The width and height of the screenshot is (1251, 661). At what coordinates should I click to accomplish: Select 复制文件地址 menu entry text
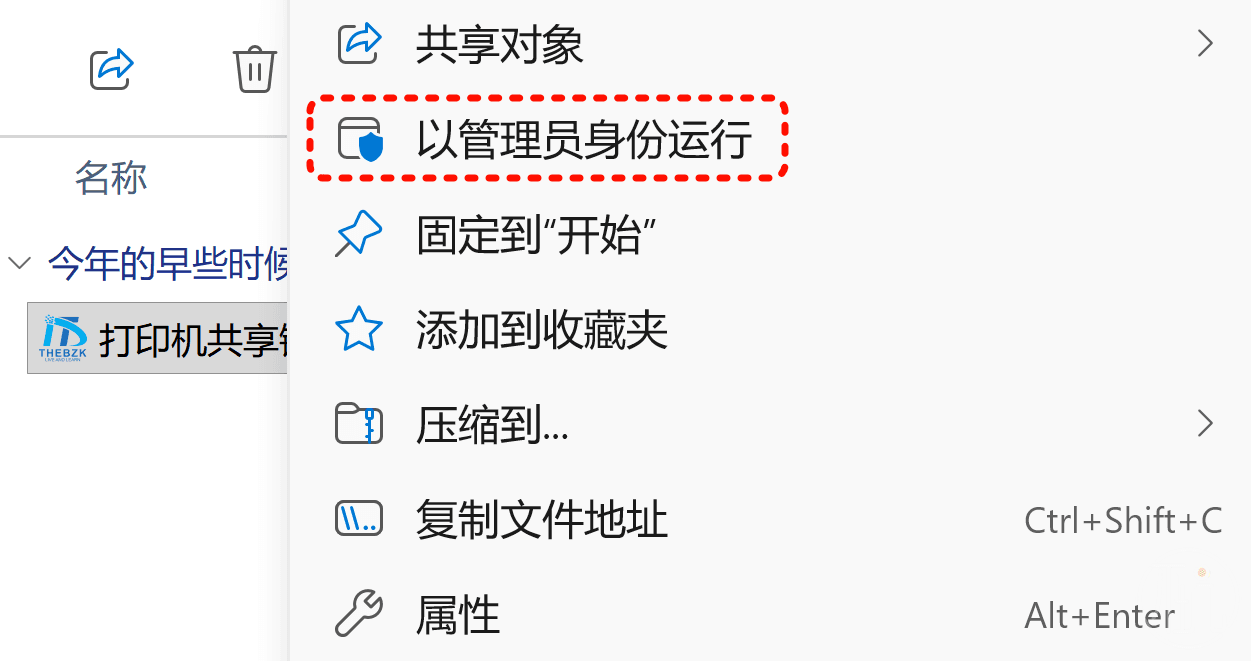click(x=541, y=519)
